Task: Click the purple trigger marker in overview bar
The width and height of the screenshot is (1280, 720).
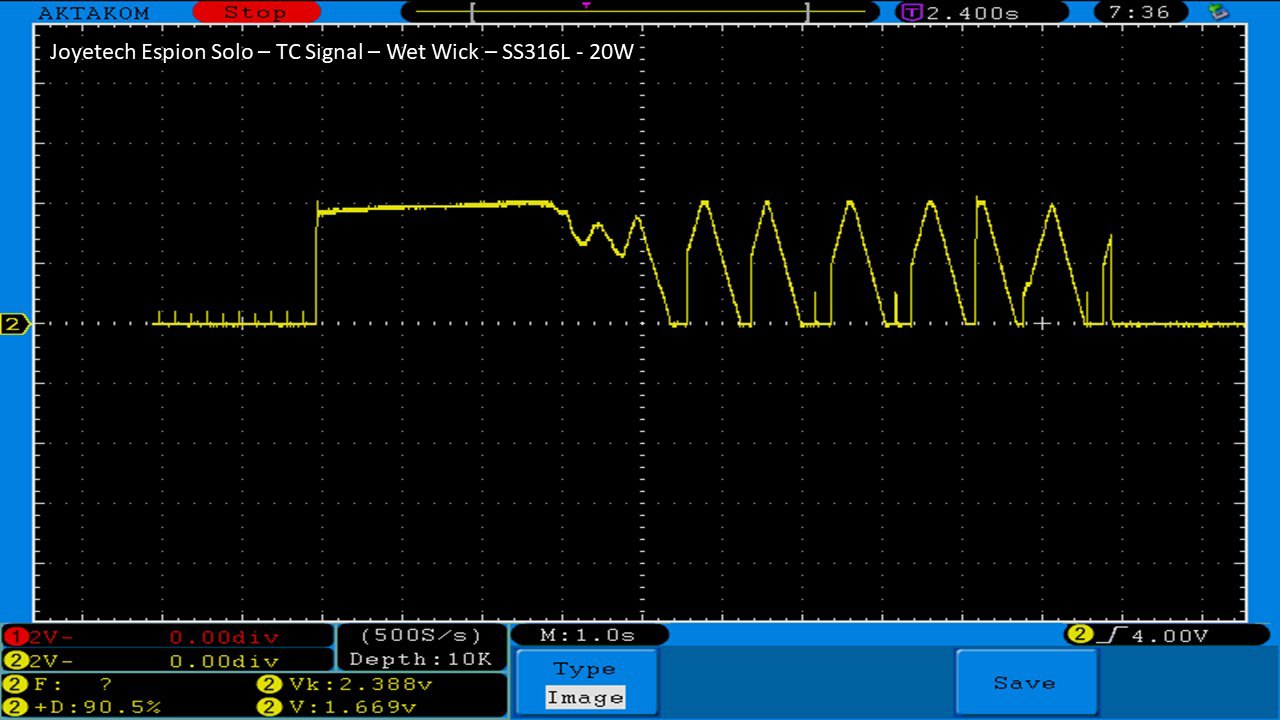Action: tap(586, 5)
